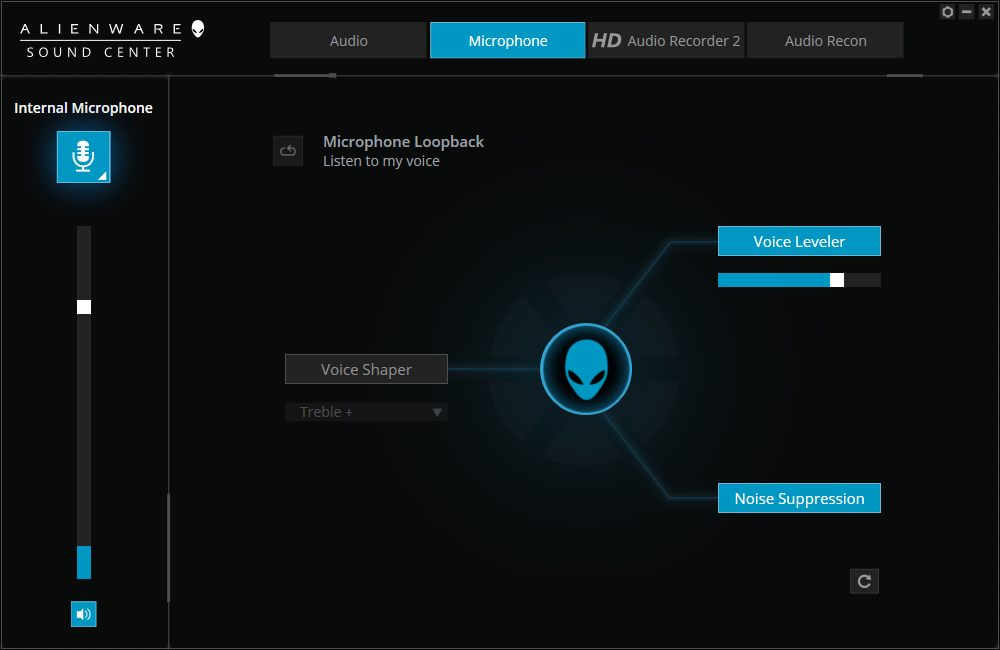Click the sidebar vertical scrollbar
1000x650 pixels.
[168, 547]
